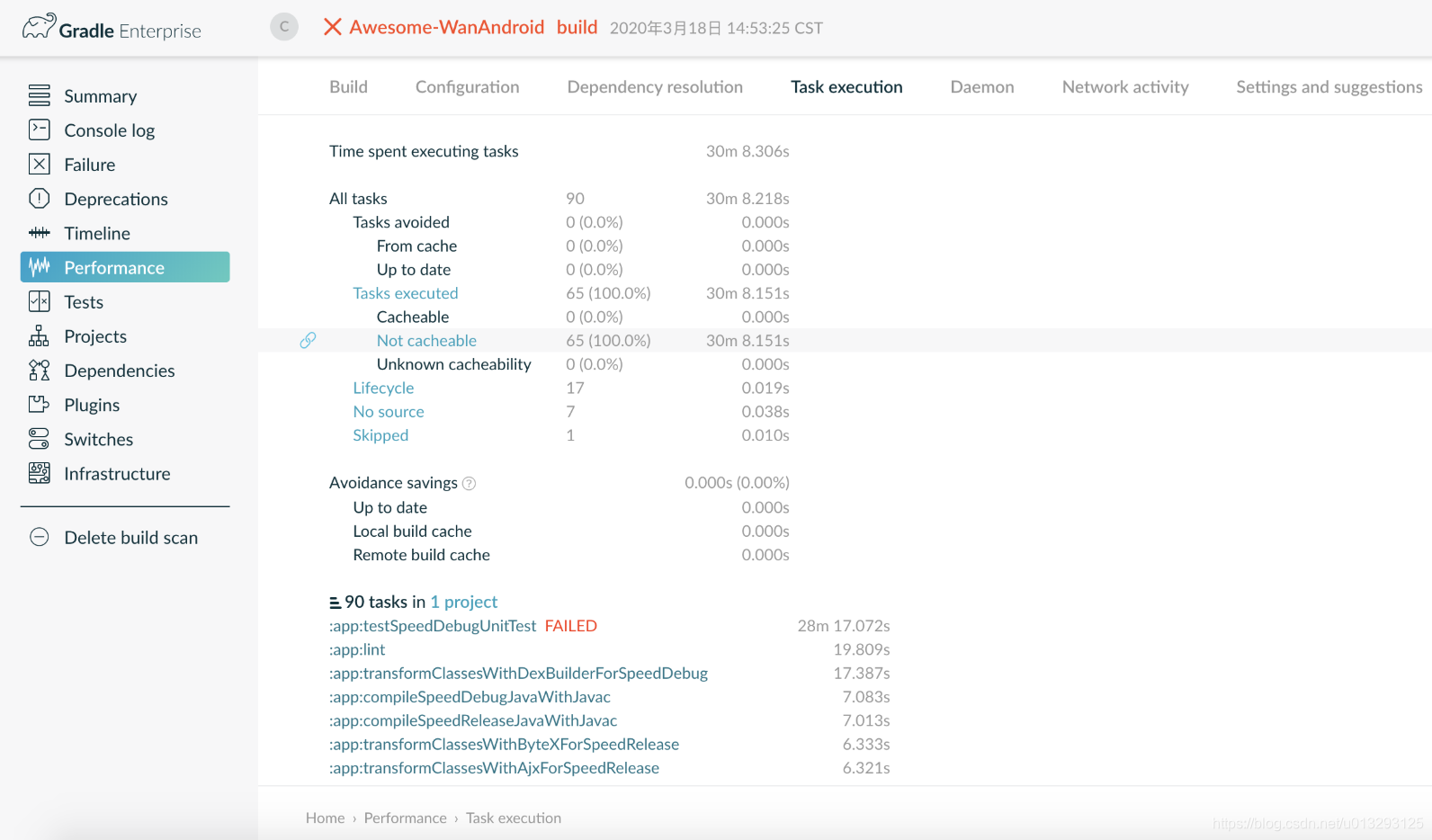1432x840 pixels.
Task: Click the Tests icon in sidebar
Action: click(x=40, y=301)
